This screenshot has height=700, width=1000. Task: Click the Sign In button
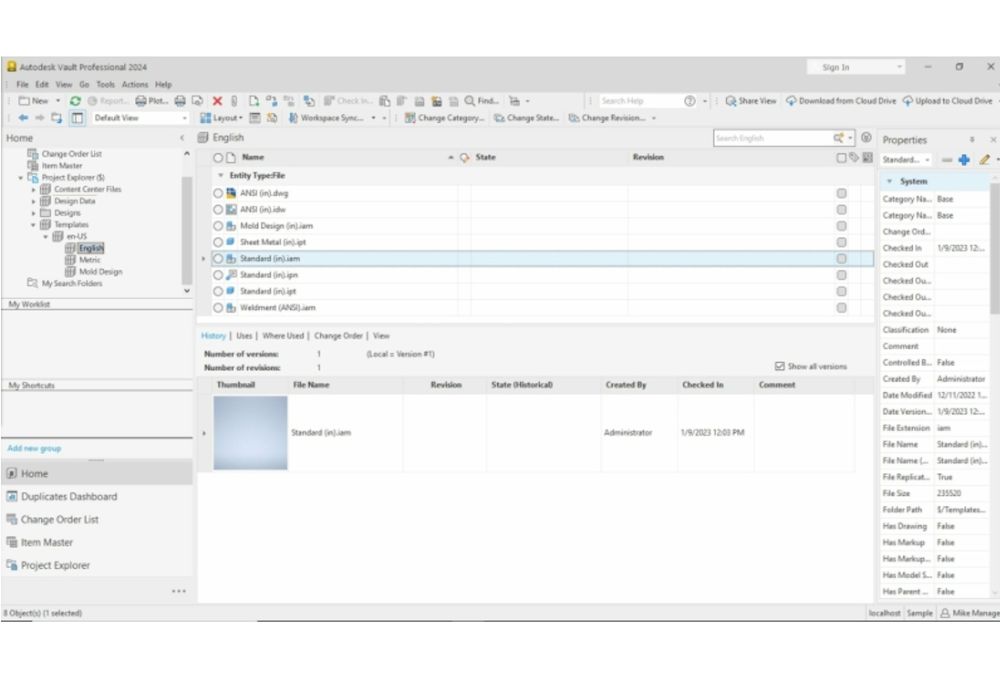pos(833,65)
